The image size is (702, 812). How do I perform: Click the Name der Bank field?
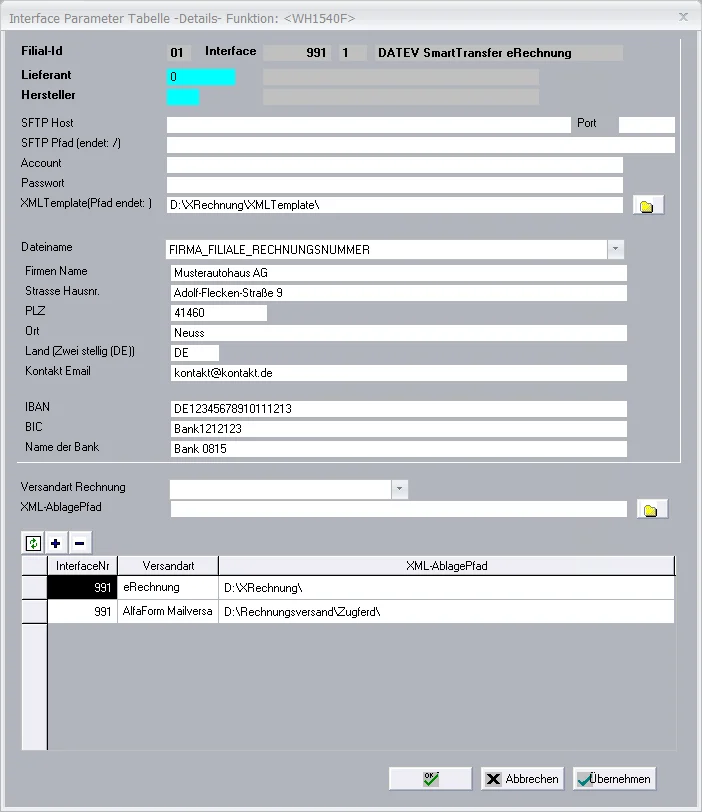[x=399, y=449]
